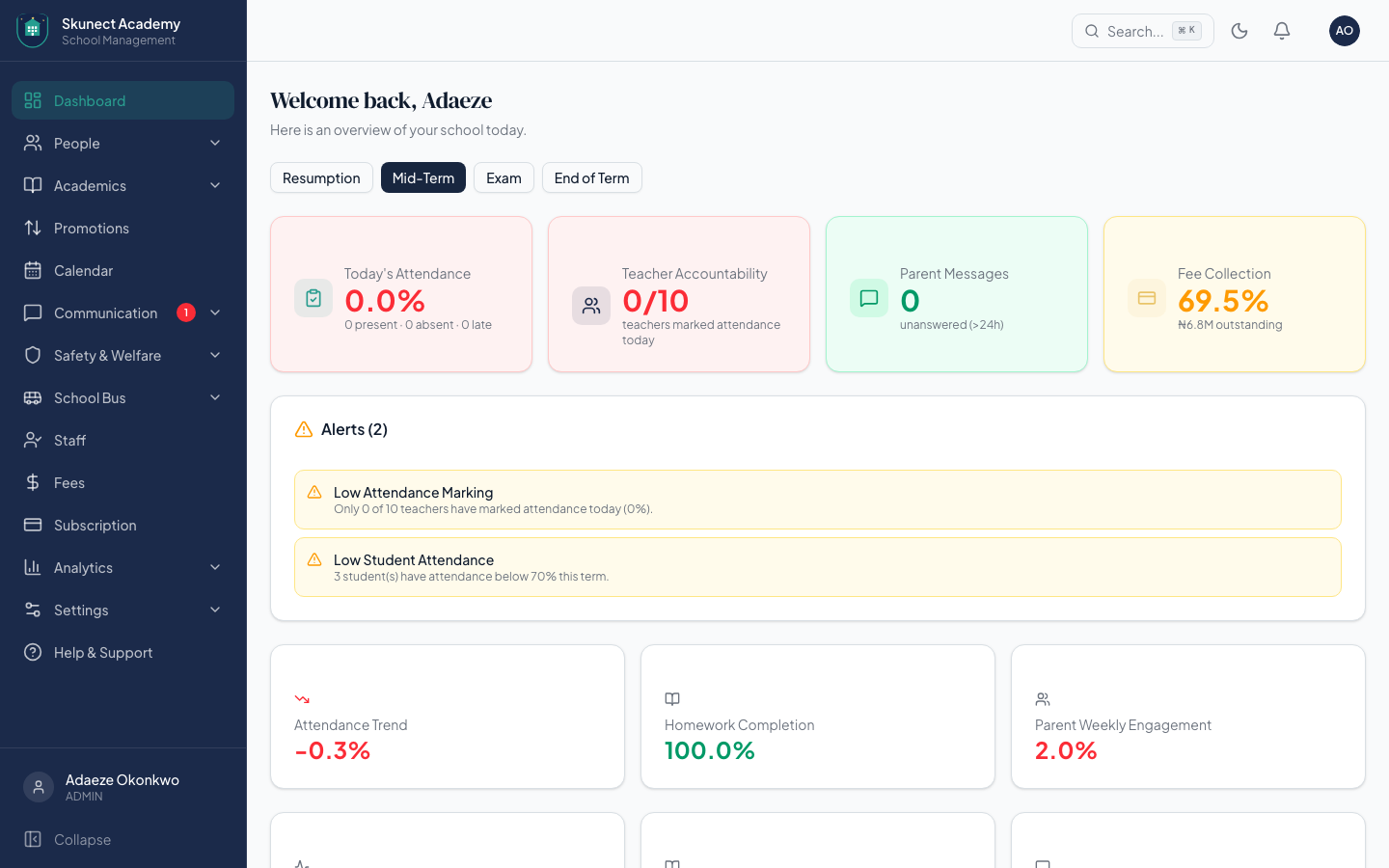
Task: Expand the Academics menu chevron
Action: point(215,185)
